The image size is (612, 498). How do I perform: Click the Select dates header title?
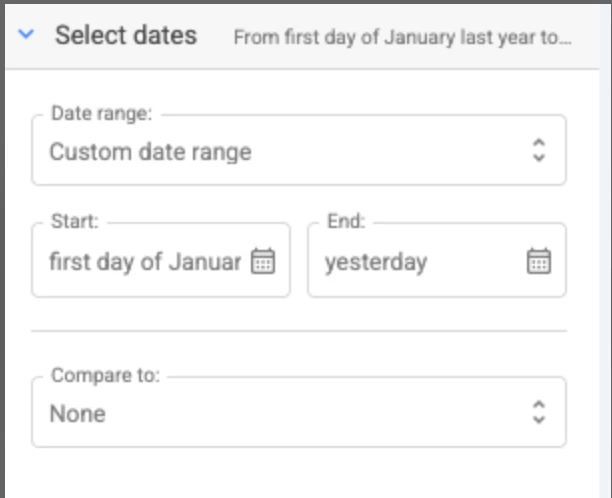tap(125, 36)
